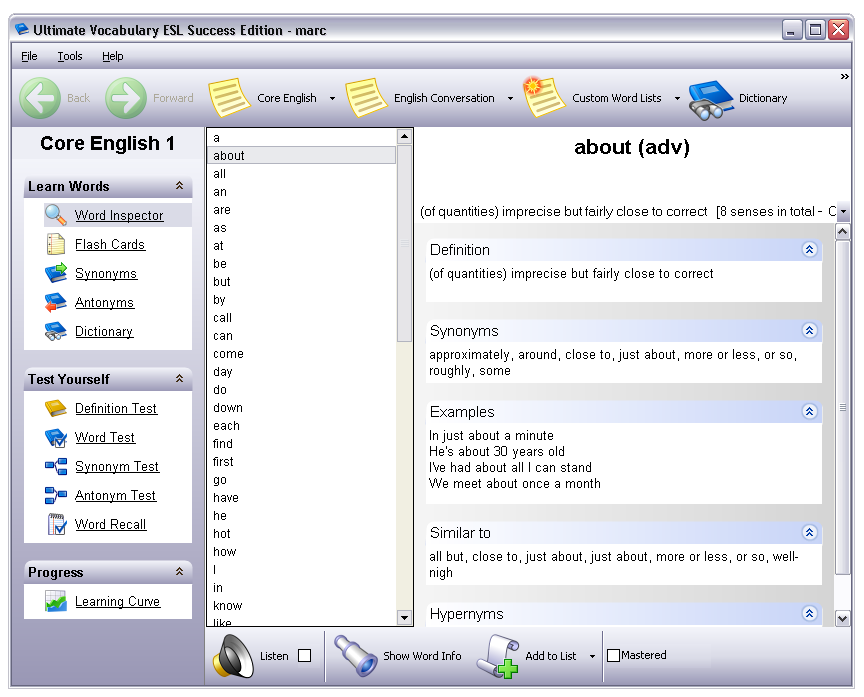The image size is (864, 697).
Task: Collapse the Examples section
Action: click(x=809, y=412)
